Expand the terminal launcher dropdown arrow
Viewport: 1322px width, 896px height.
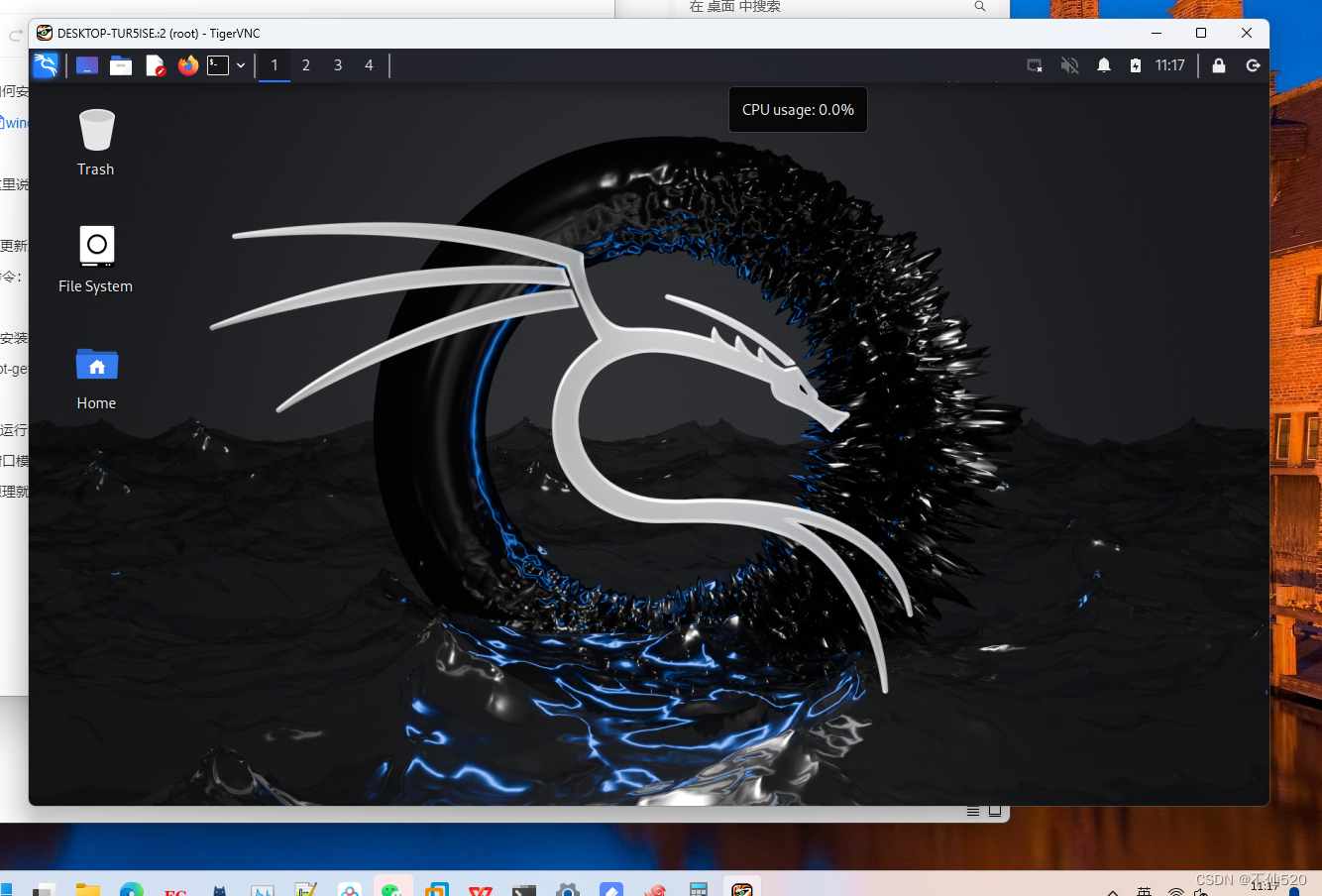241,65
